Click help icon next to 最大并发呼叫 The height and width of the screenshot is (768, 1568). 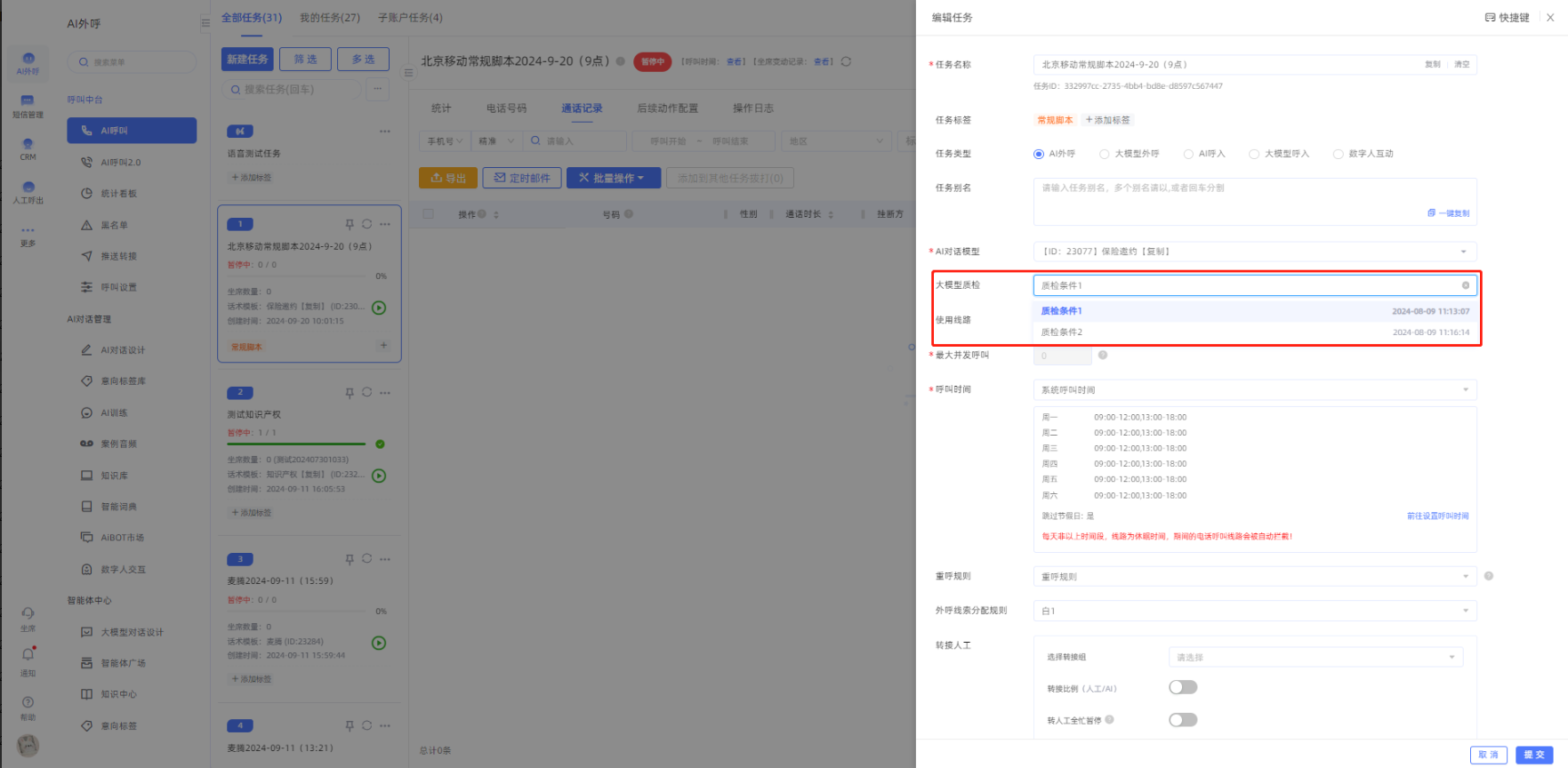(1103, 356)
